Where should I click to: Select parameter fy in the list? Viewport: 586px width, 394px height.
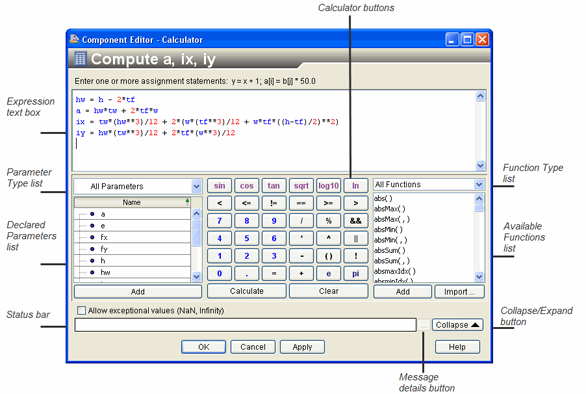tap(132, 249)
